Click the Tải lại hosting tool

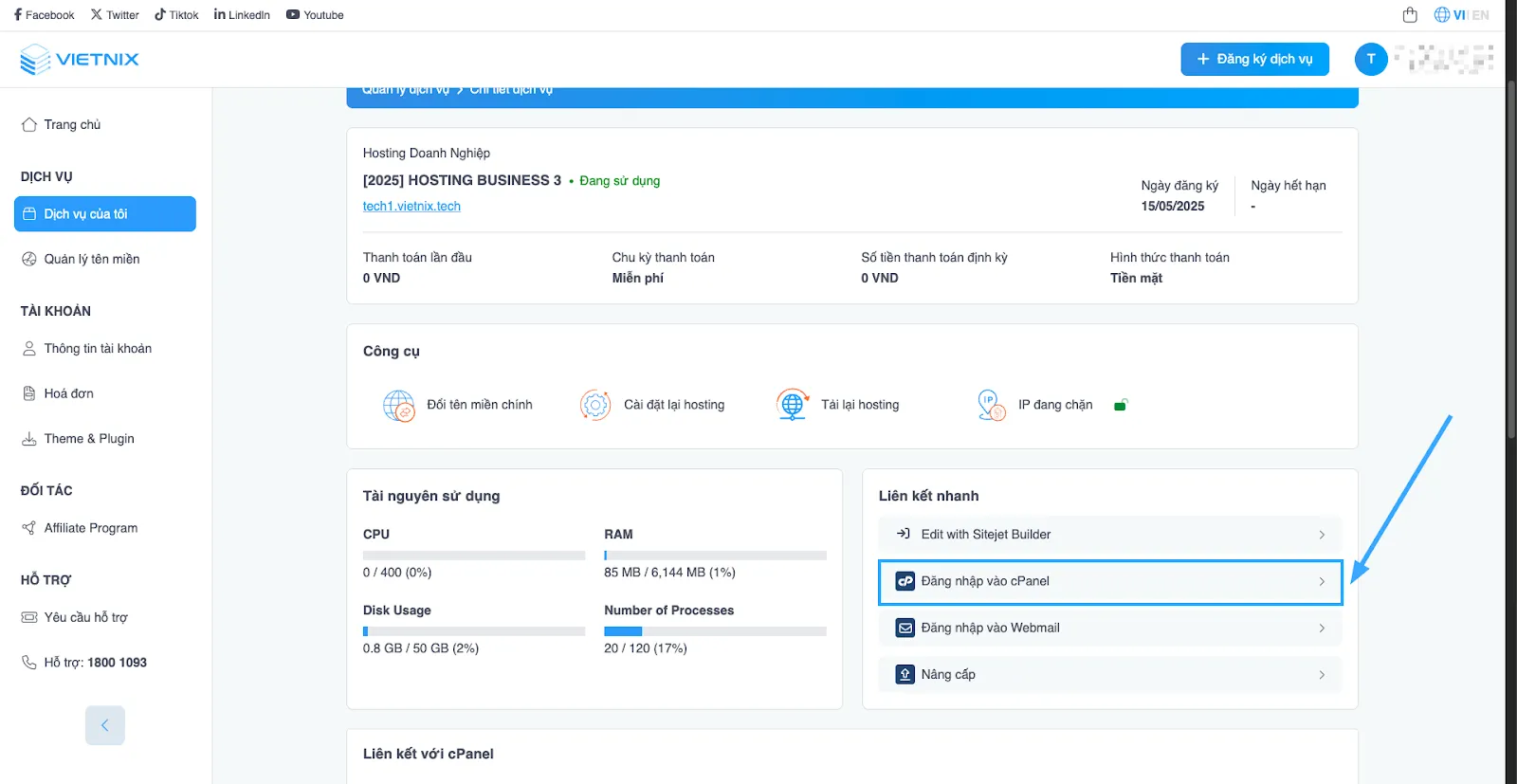837,405
